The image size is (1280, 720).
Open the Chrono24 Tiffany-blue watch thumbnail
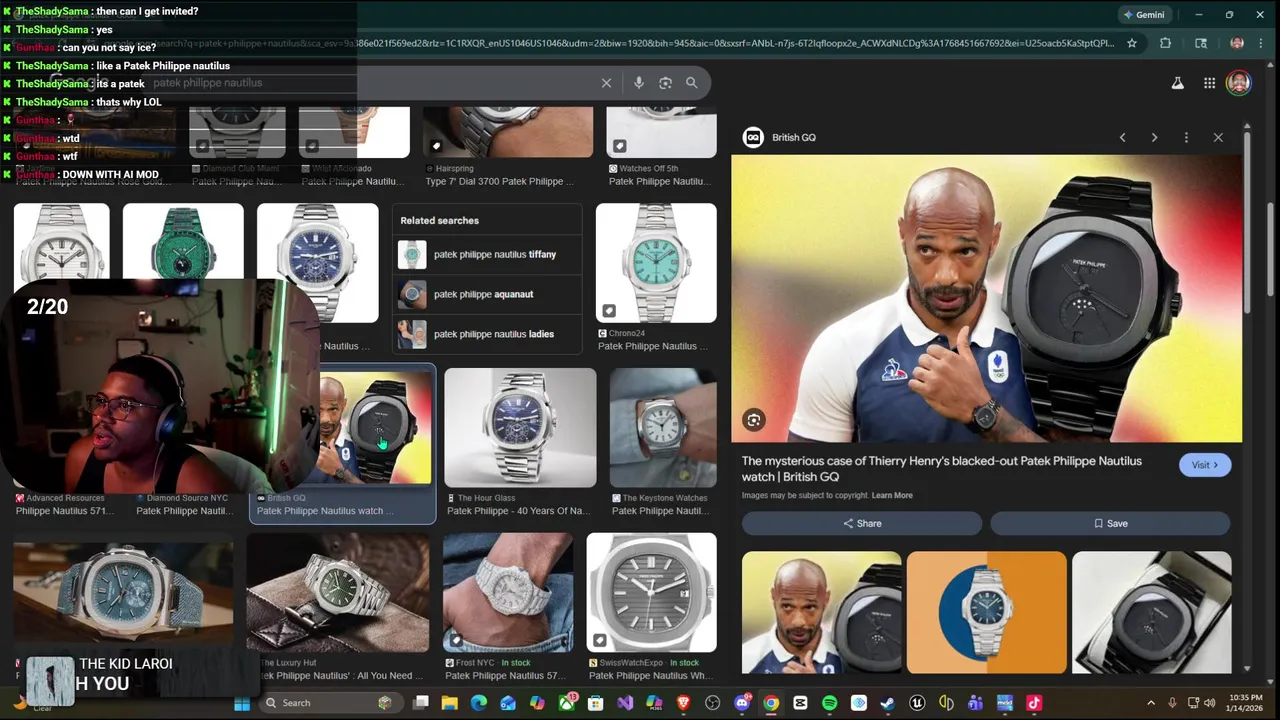point(656,263)
